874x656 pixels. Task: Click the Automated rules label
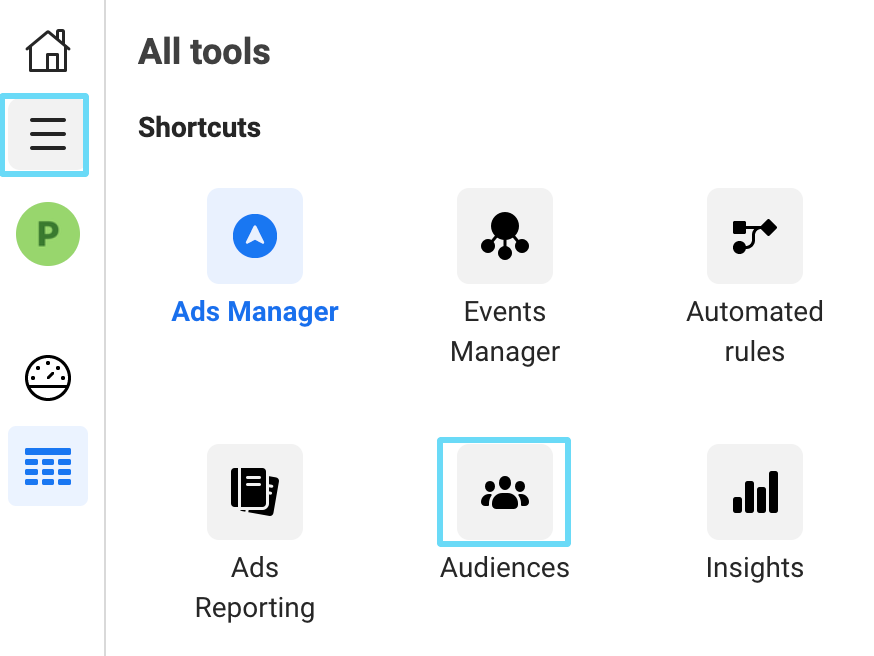pos(755,332)
